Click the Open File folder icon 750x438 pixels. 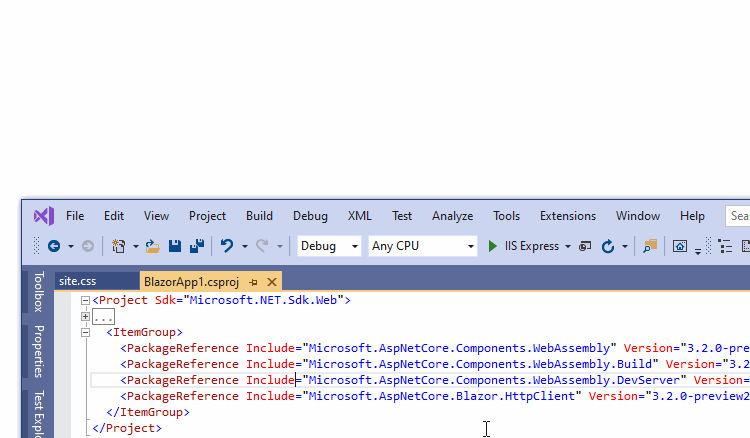point(153,246)
